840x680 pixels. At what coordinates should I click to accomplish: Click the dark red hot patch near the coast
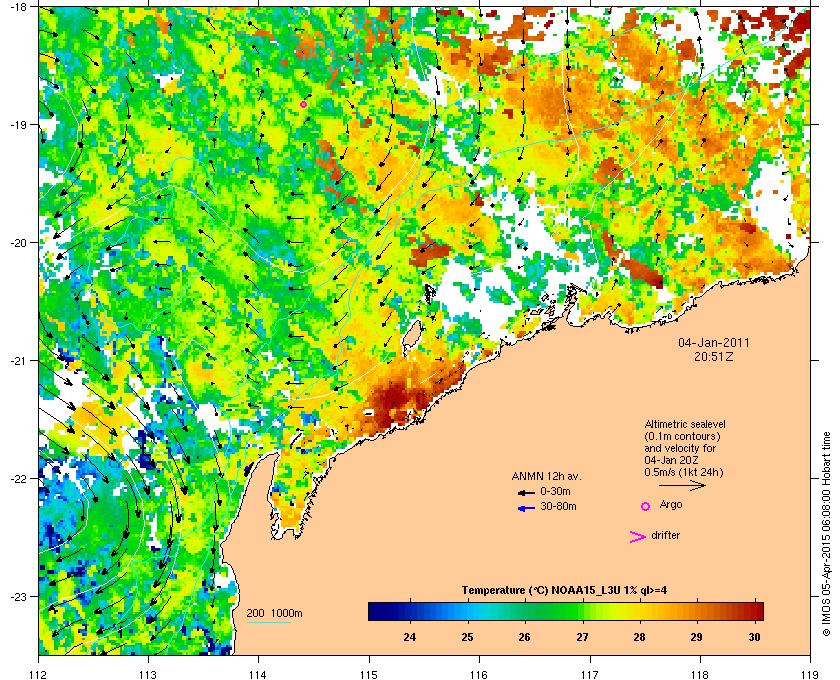pyautogui.click(x=394, y=399)
